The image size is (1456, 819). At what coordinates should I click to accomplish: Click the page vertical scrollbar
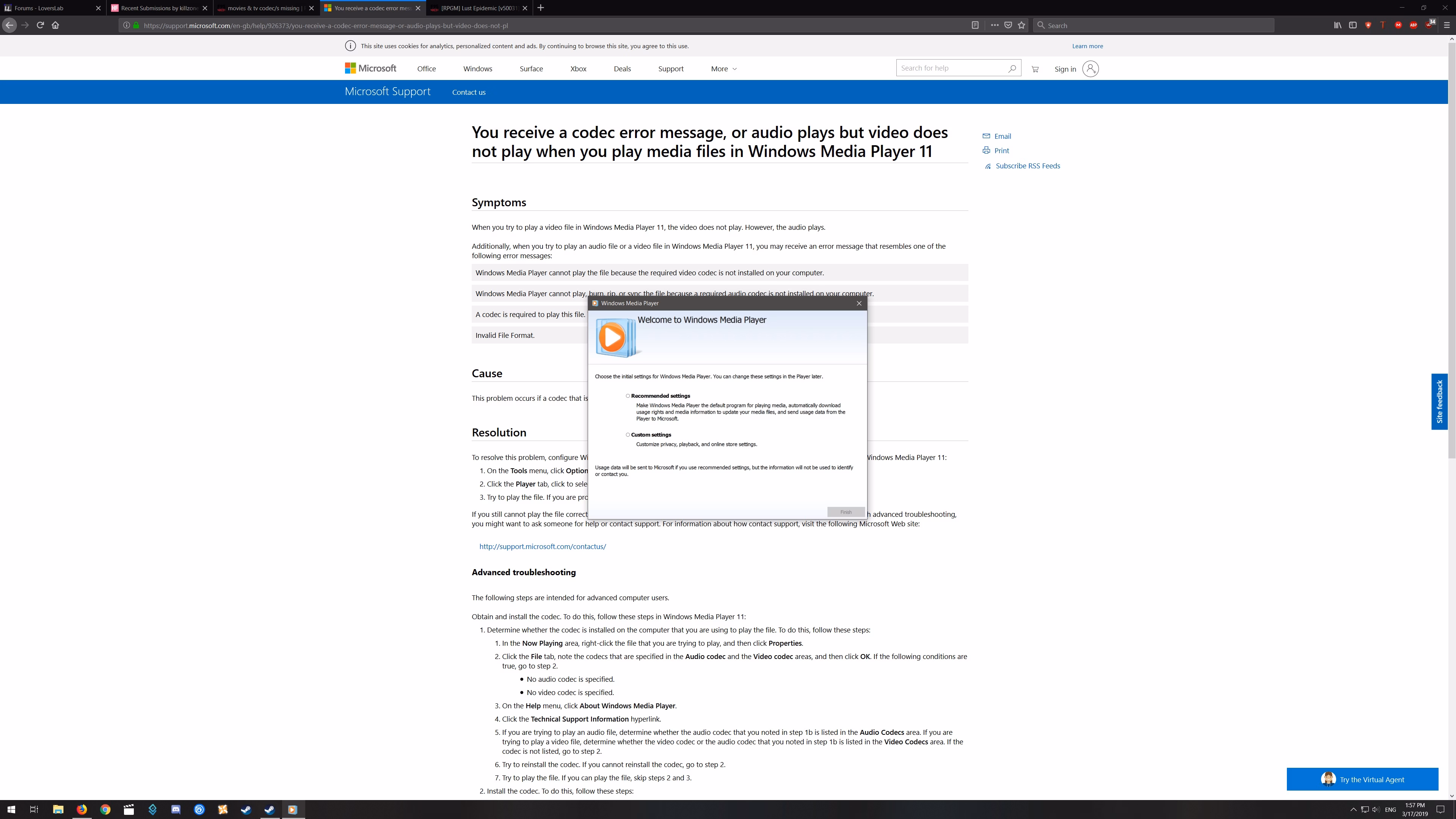click(1451, 249)
